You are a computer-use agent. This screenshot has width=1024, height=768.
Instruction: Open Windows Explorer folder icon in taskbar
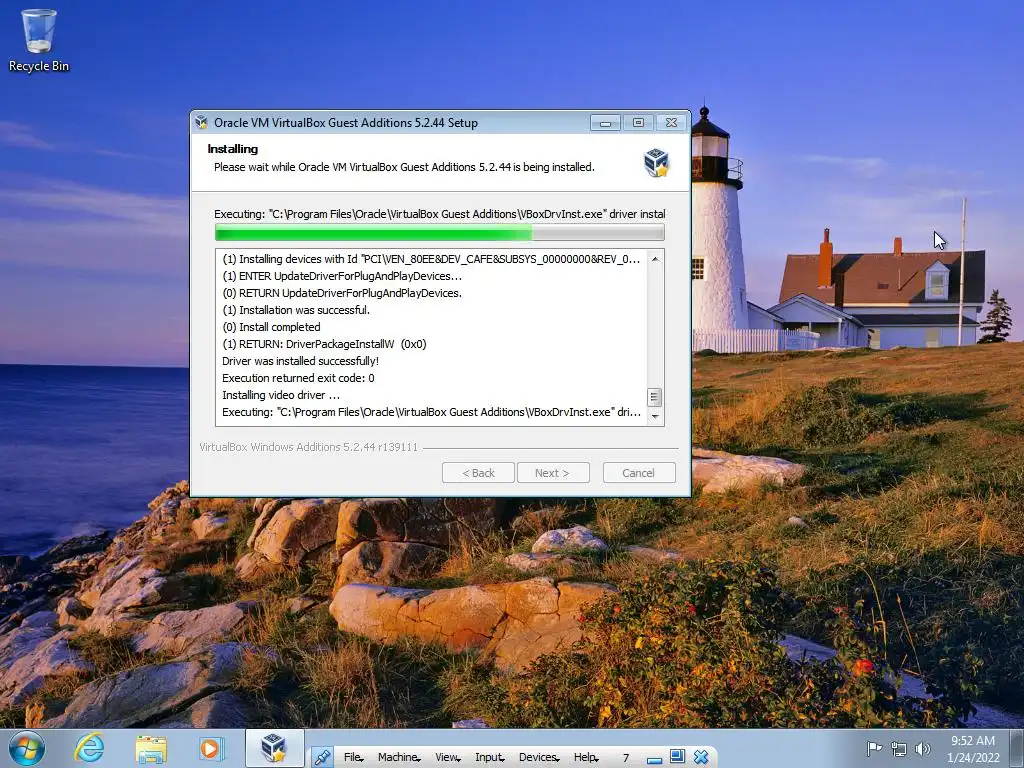151,748
